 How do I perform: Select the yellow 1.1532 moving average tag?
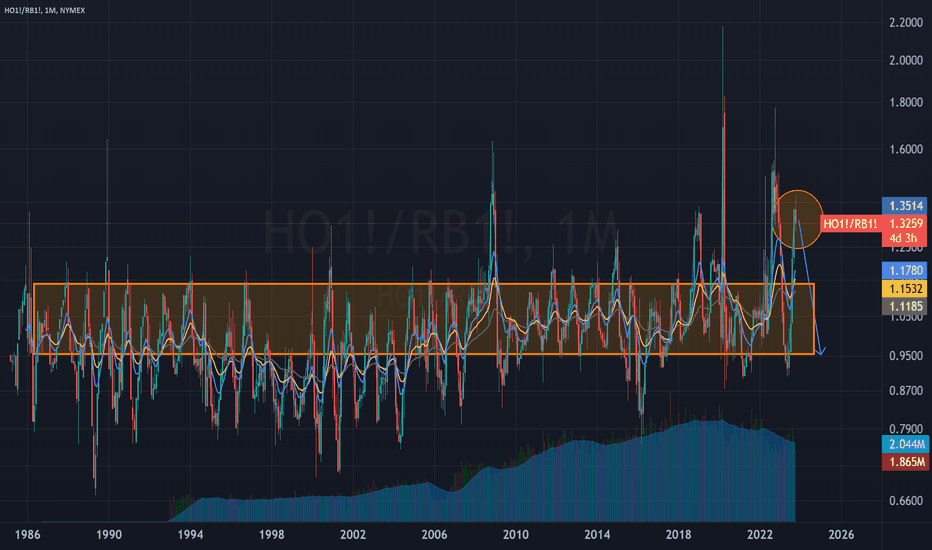[905, 288]
